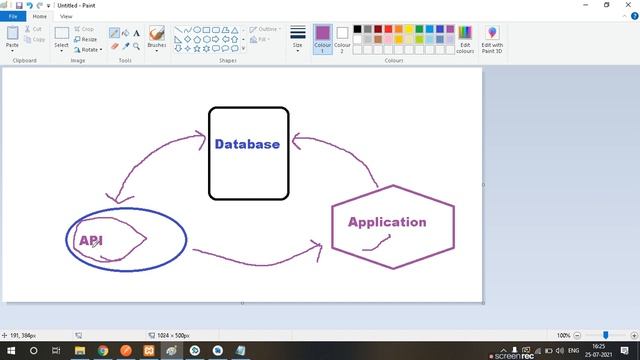Screen dimensions: 640x360
Task: Choose the Right arrow shape
Action: [x=216, y=39]
